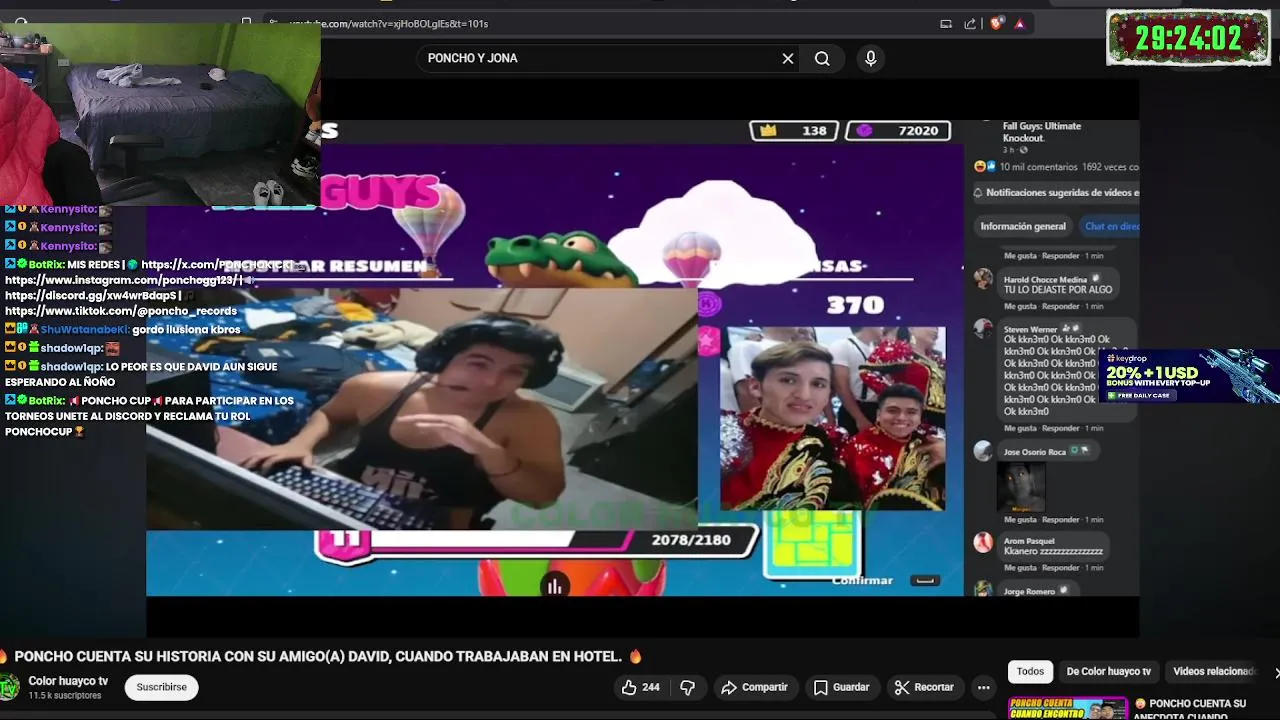Click Jose Osorio Roca commenter name
The image size is (1280, 720).
pyautogui.click(x=1034, y=452)
